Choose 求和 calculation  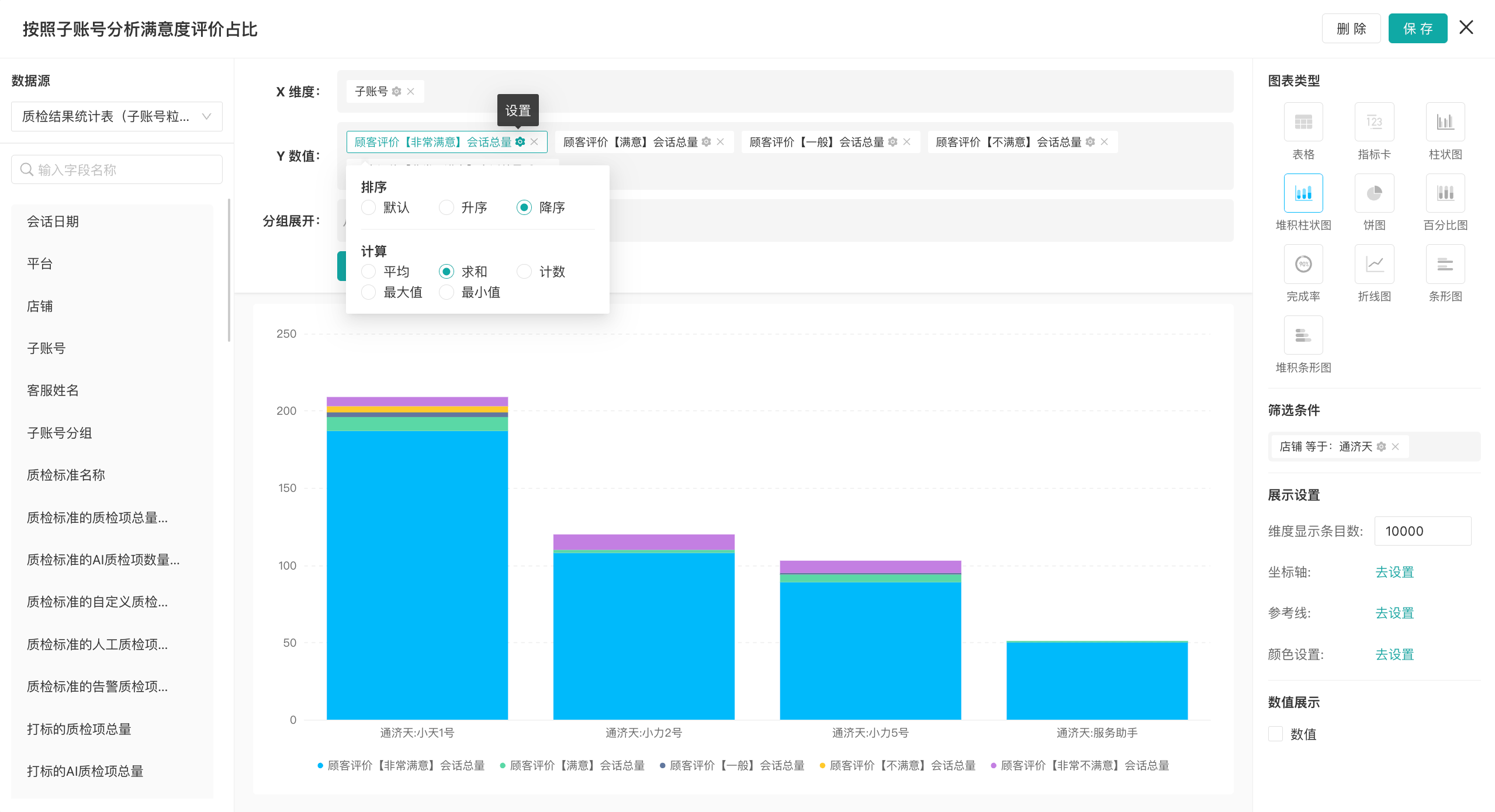[447, 272]
